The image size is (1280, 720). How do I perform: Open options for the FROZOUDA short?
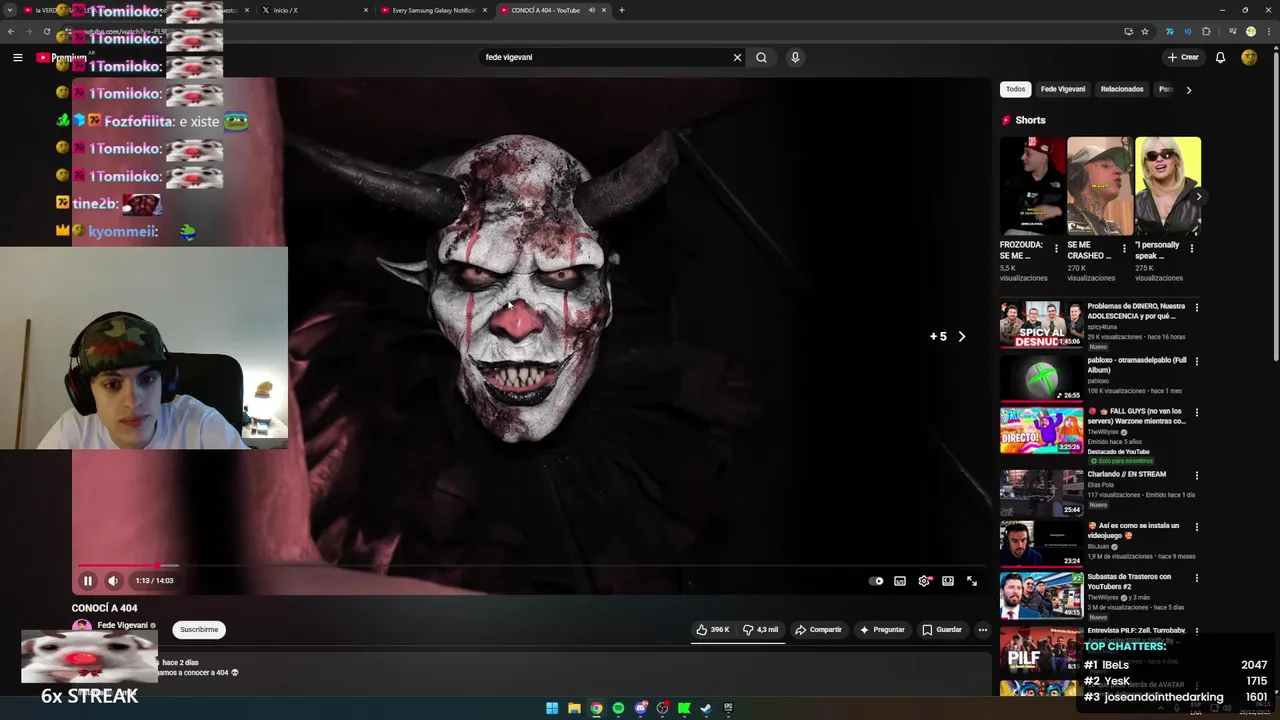(1056, 248)
